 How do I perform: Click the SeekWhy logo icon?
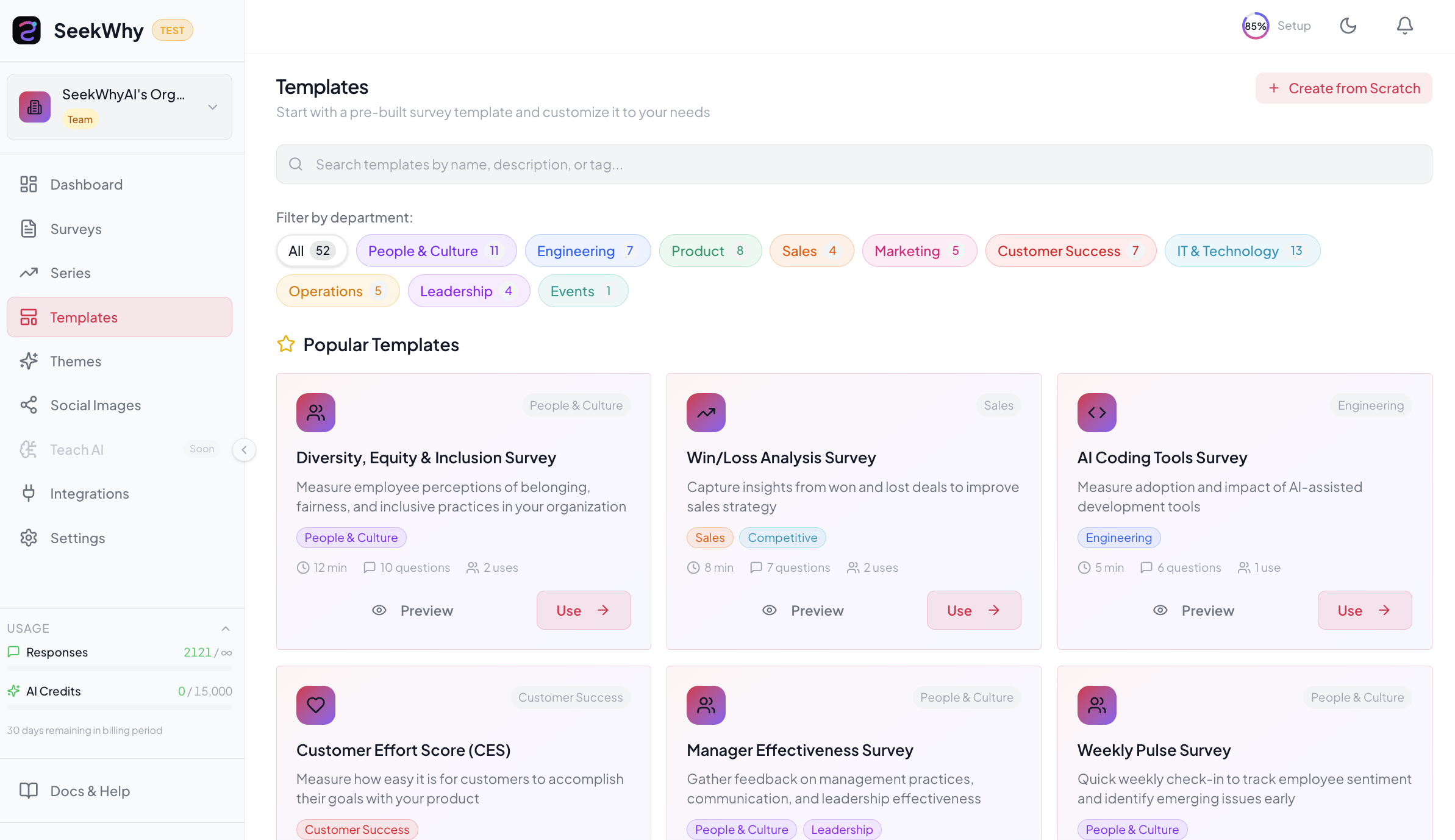tap(27, 30)
